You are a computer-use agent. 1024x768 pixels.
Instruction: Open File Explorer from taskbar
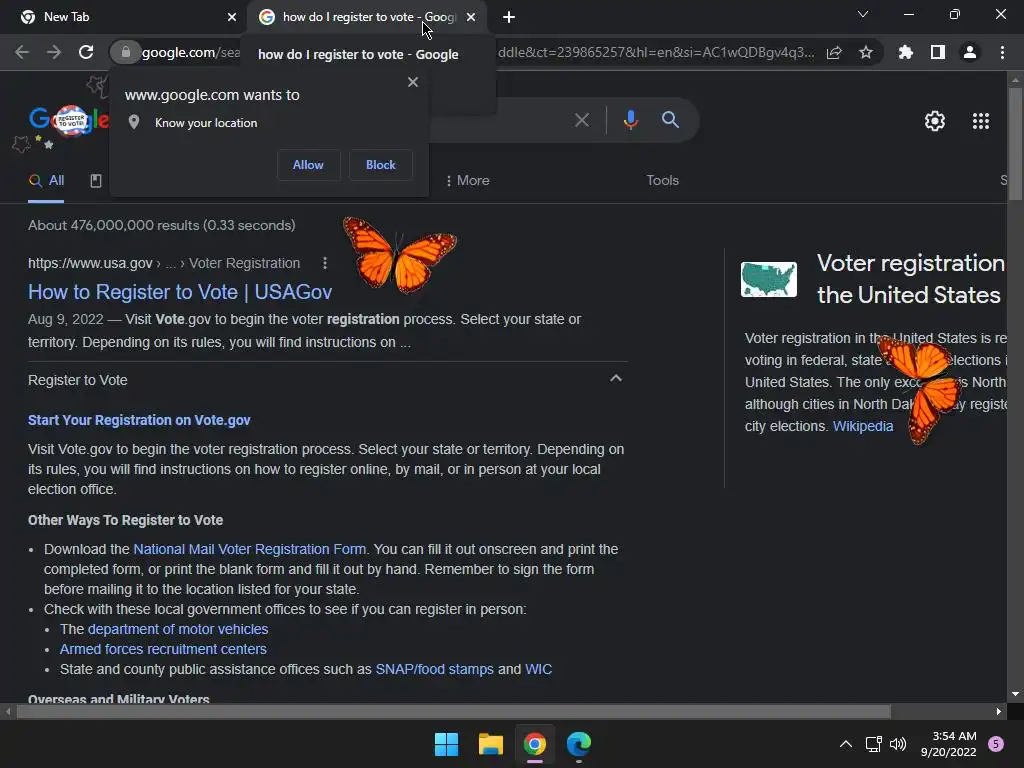pyautogui.click(x=490, y=744)
